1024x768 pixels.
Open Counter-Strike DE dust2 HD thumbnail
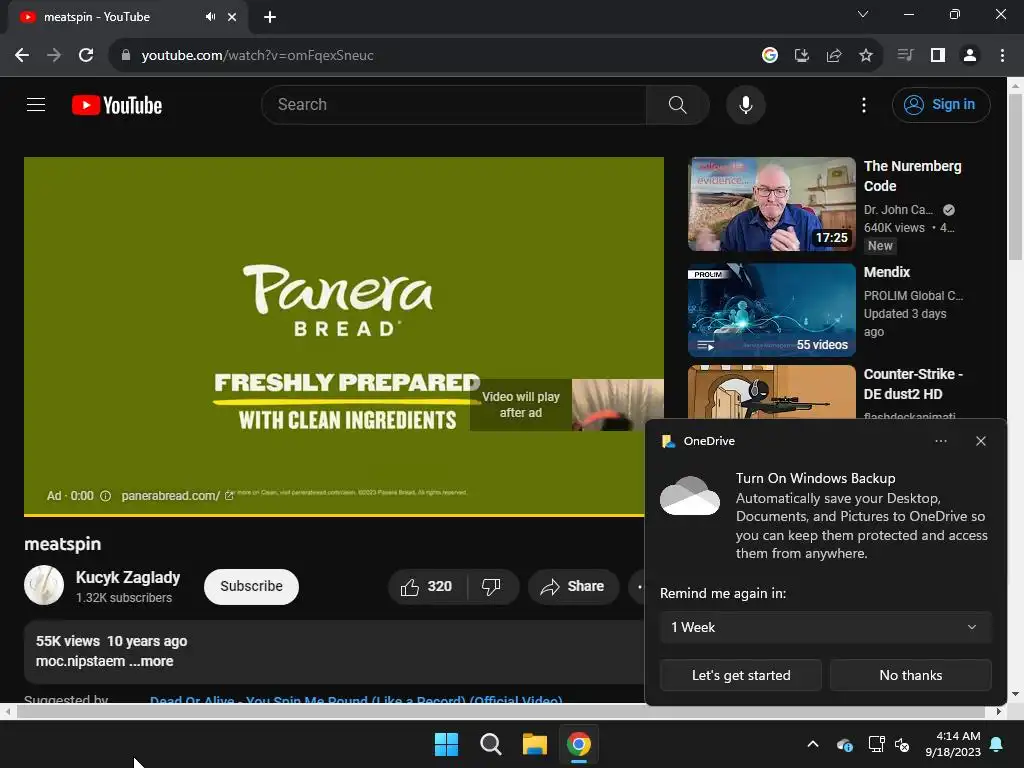coord(771,392)
